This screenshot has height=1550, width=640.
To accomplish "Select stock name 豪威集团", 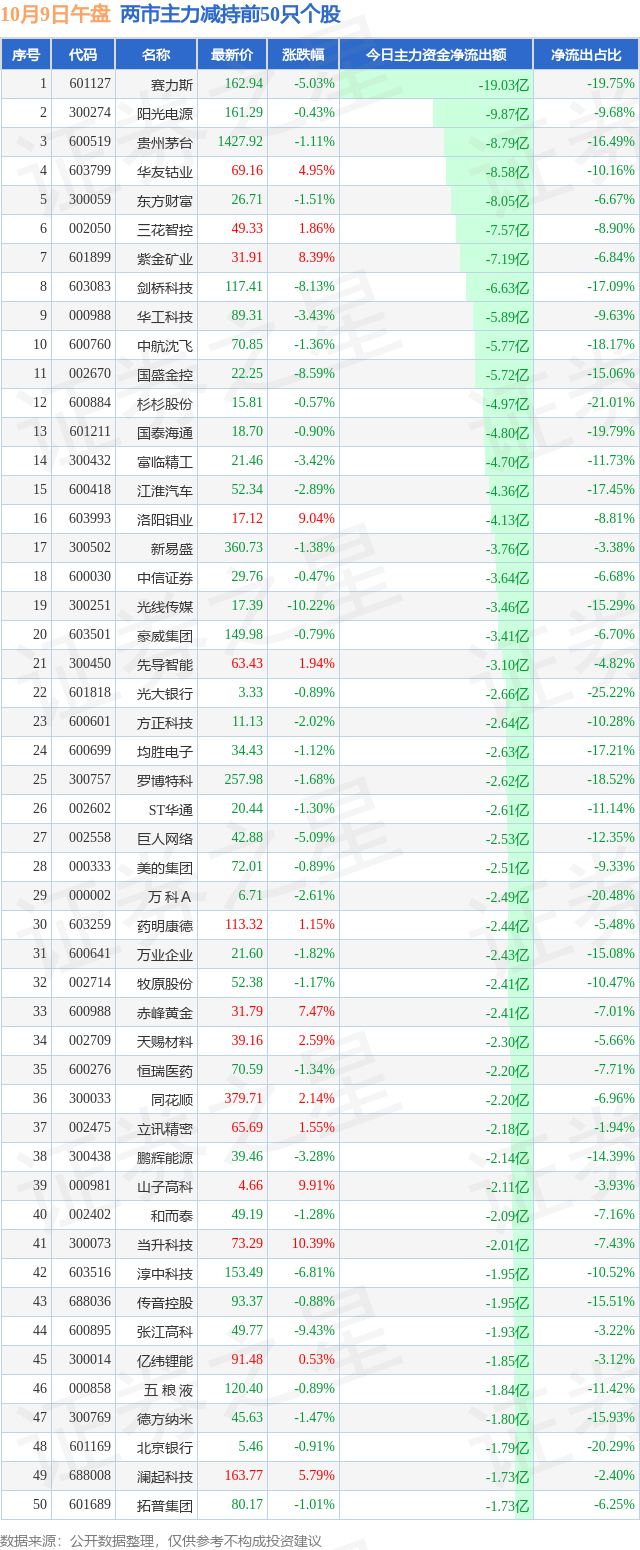I will point(164,635).
